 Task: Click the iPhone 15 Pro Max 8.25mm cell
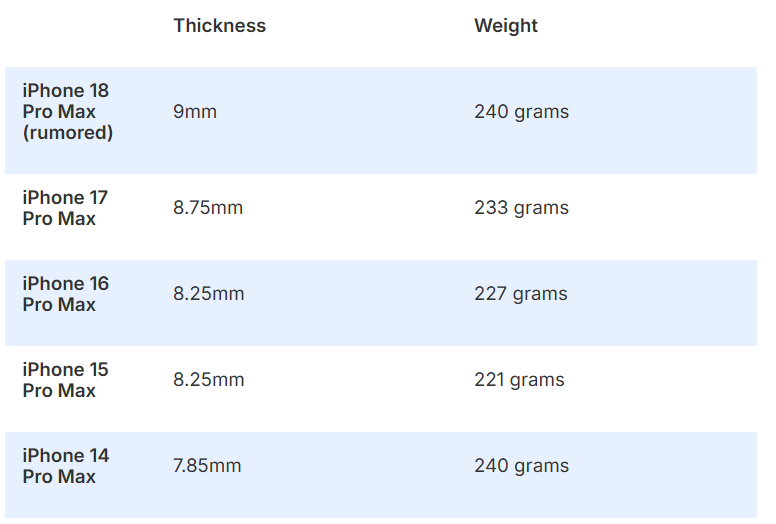[x=208, y=380]
